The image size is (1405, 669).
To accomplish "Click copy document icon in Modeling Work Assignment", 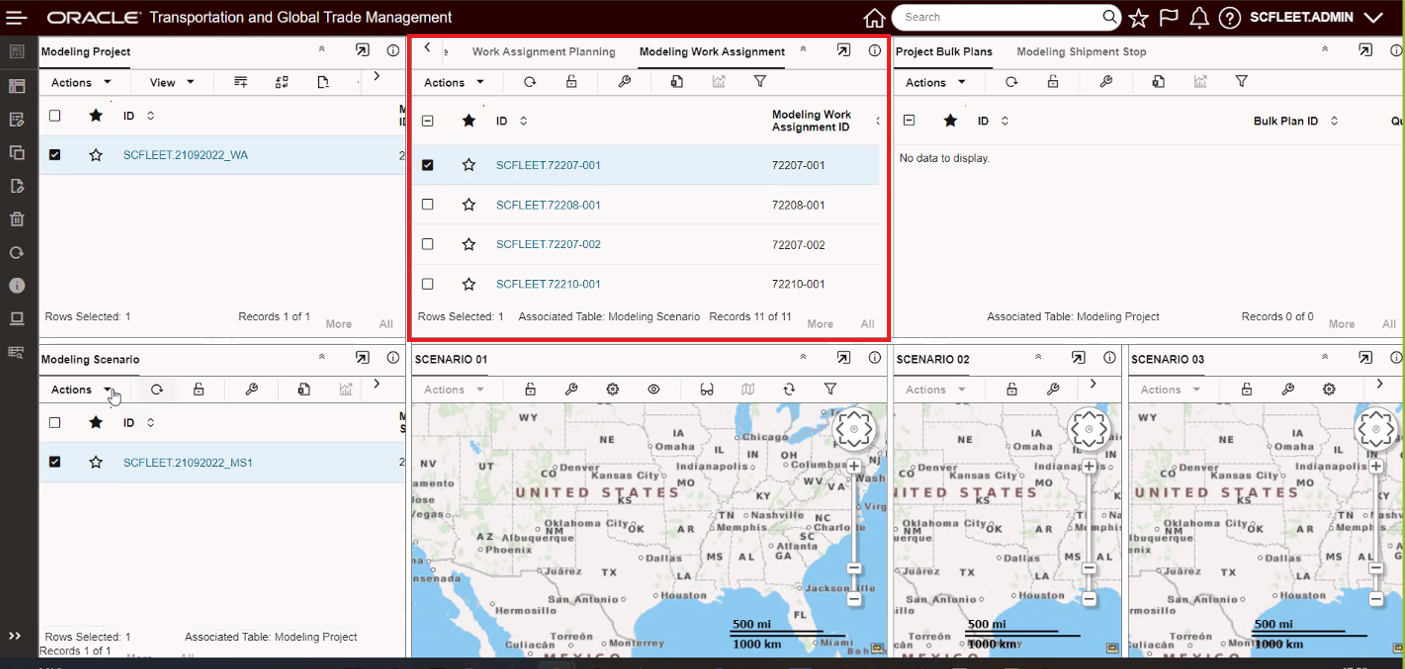I will 677,82.
